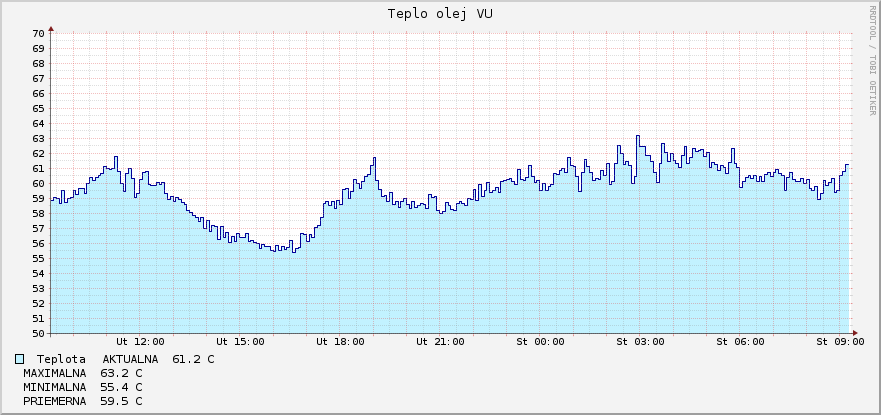This screenshot has height=415, width=881.
Task: Click the graph title Teplo olej VU
Action: click(440, 14)
